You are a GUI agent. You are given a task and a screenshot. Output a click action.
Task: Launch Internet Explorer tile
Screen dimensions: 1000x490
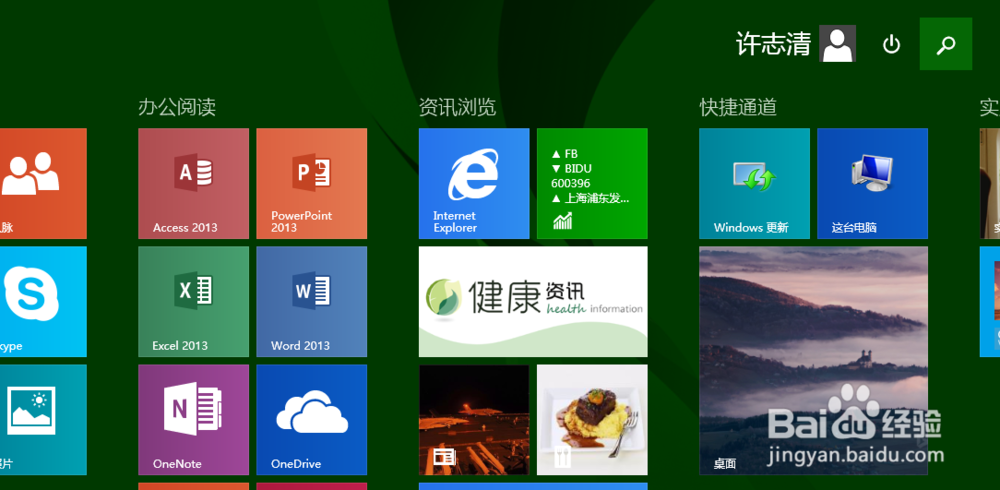[x=474, y=183]
